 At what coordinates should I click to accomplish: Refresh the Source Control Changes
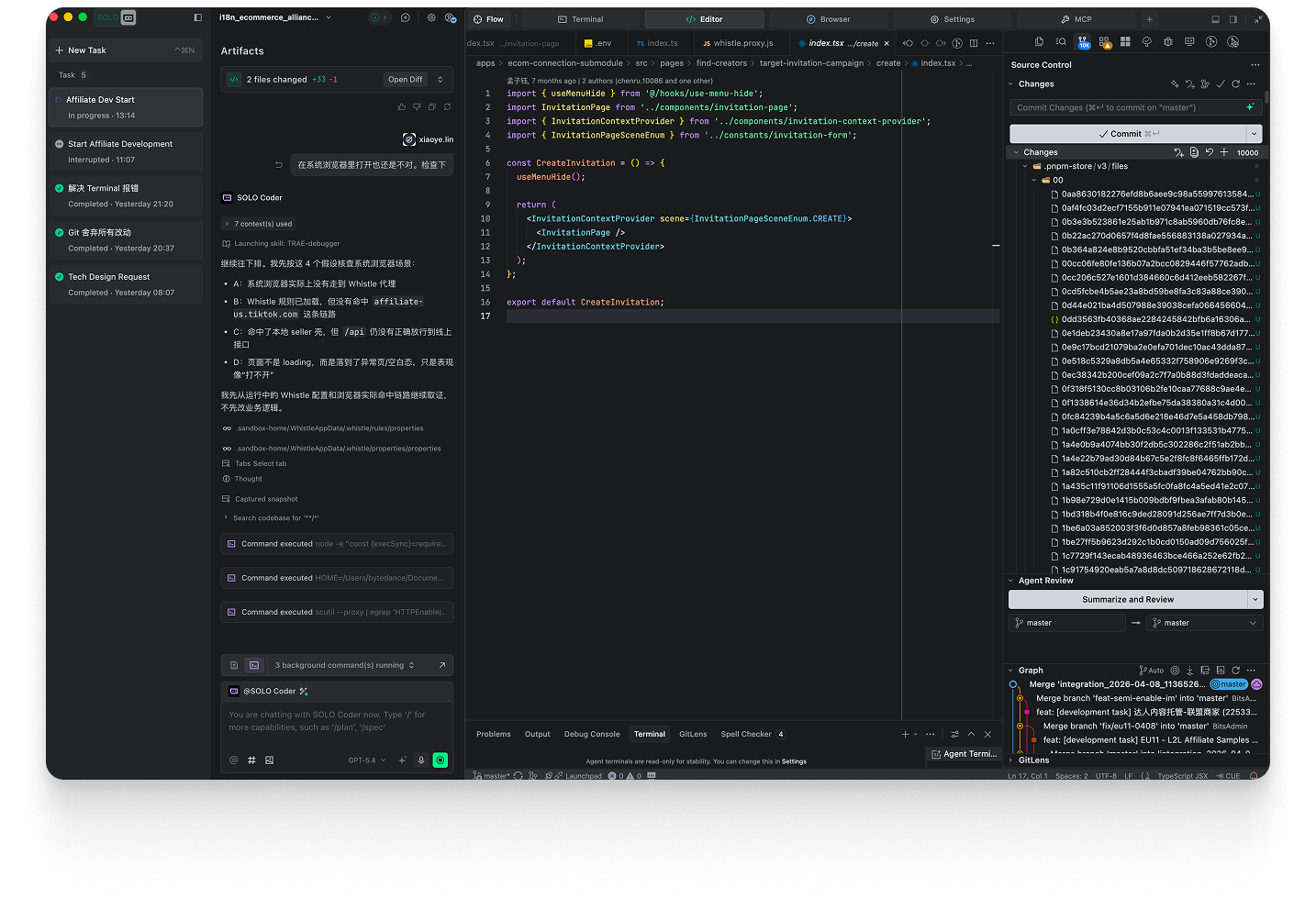1235,84
